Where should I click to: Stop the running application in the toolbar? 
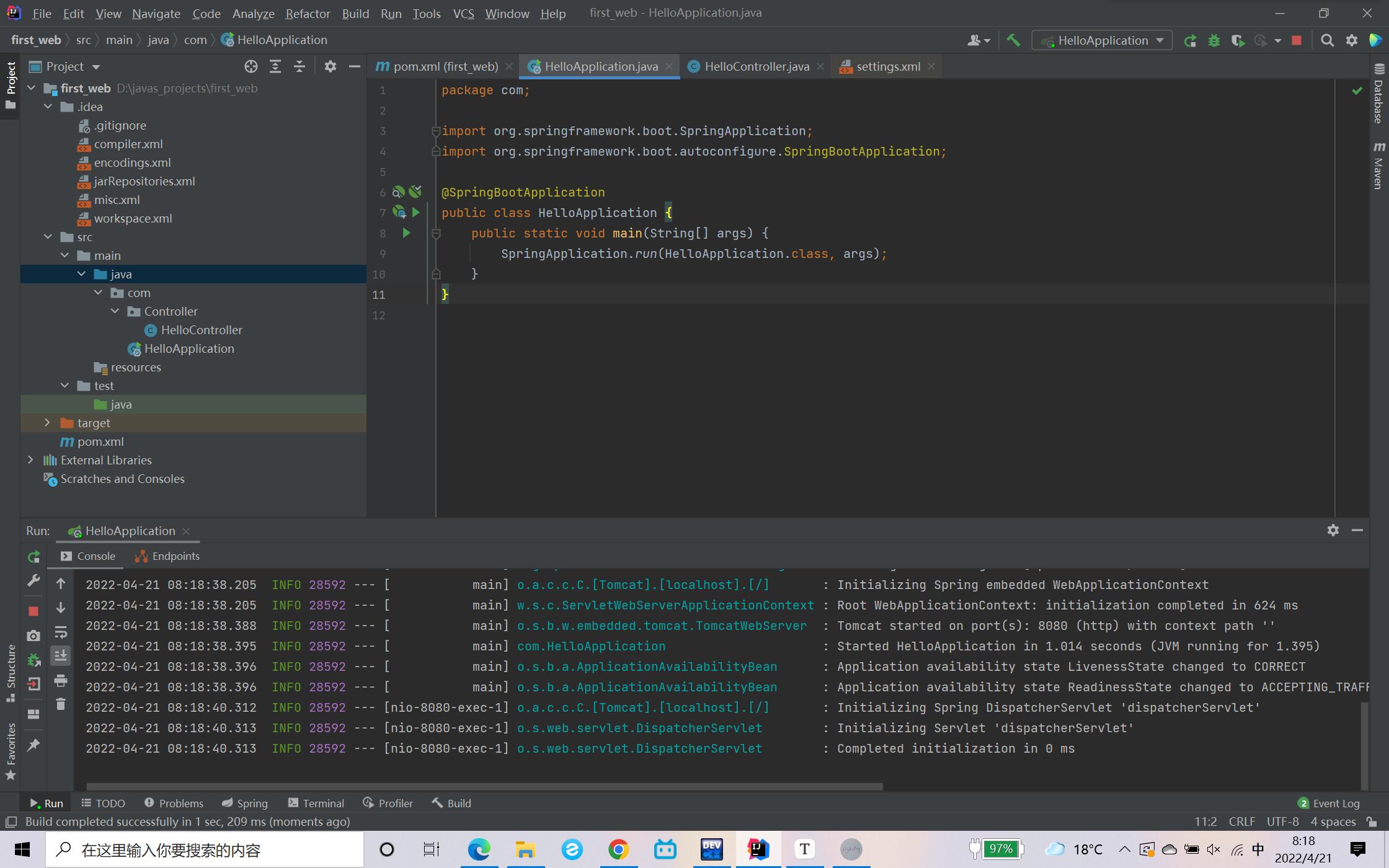point(1296,40)
